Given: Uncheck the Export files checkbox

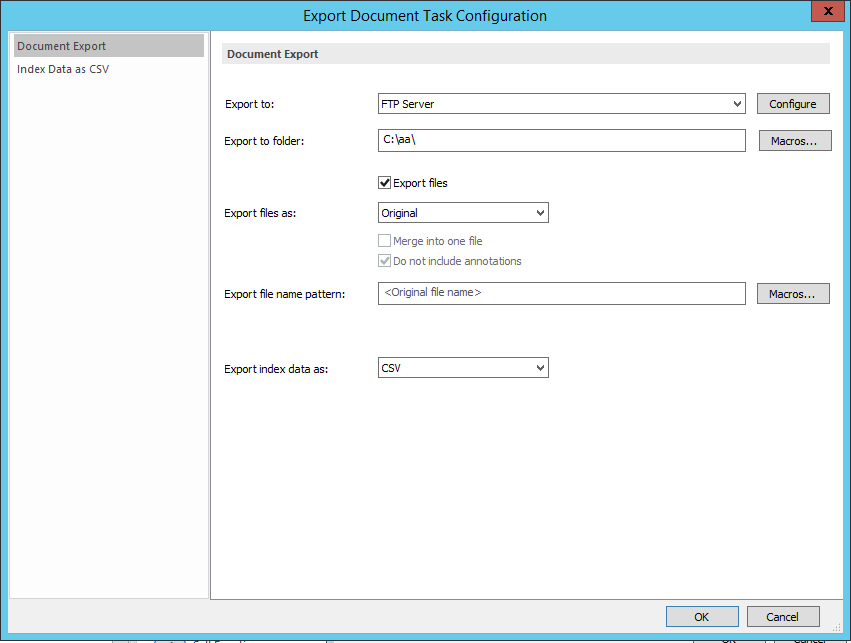Looking at the screenshot, I should 383,183.
